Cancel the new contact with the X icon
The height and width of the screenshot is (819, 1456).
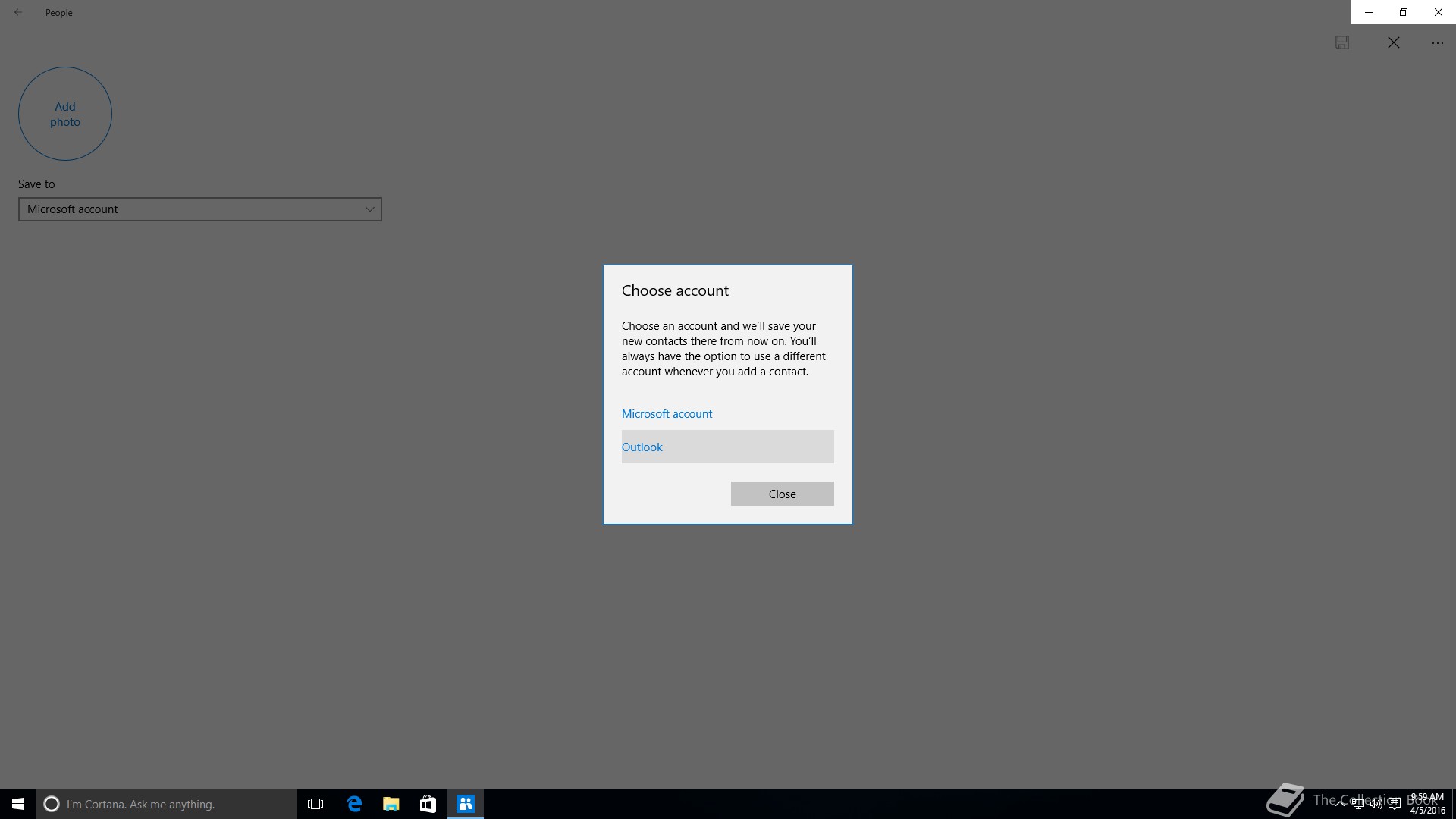(1394, 42)
